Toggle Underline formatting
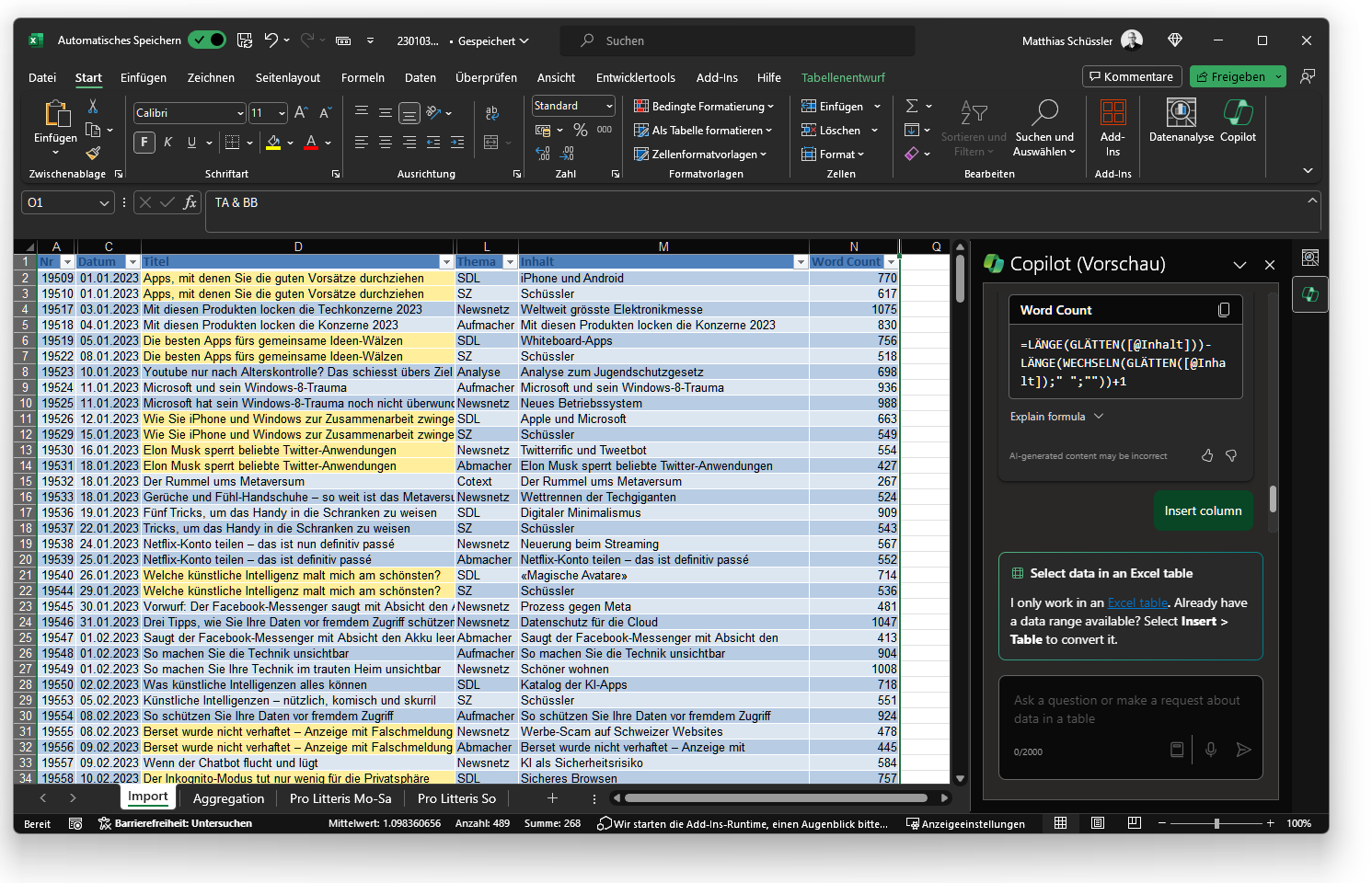Viewport: 1372px width, 883px height. (x=191, y=142)
